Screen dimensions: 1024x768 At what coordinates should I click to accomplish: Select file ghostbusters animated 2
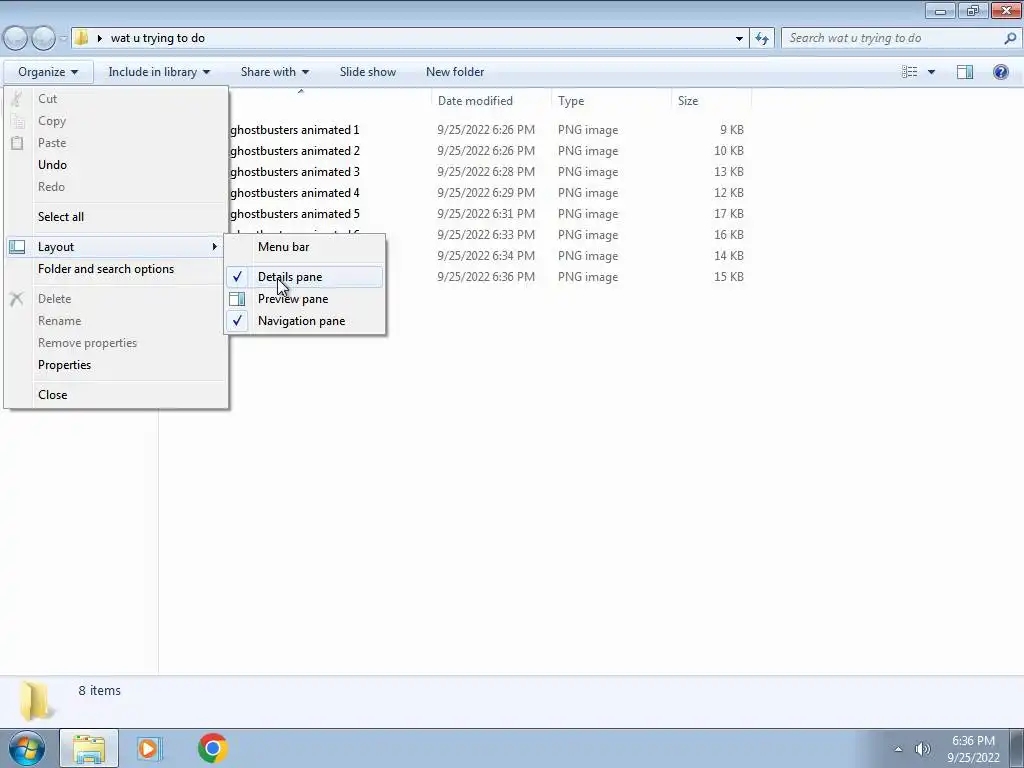[295, 151]
